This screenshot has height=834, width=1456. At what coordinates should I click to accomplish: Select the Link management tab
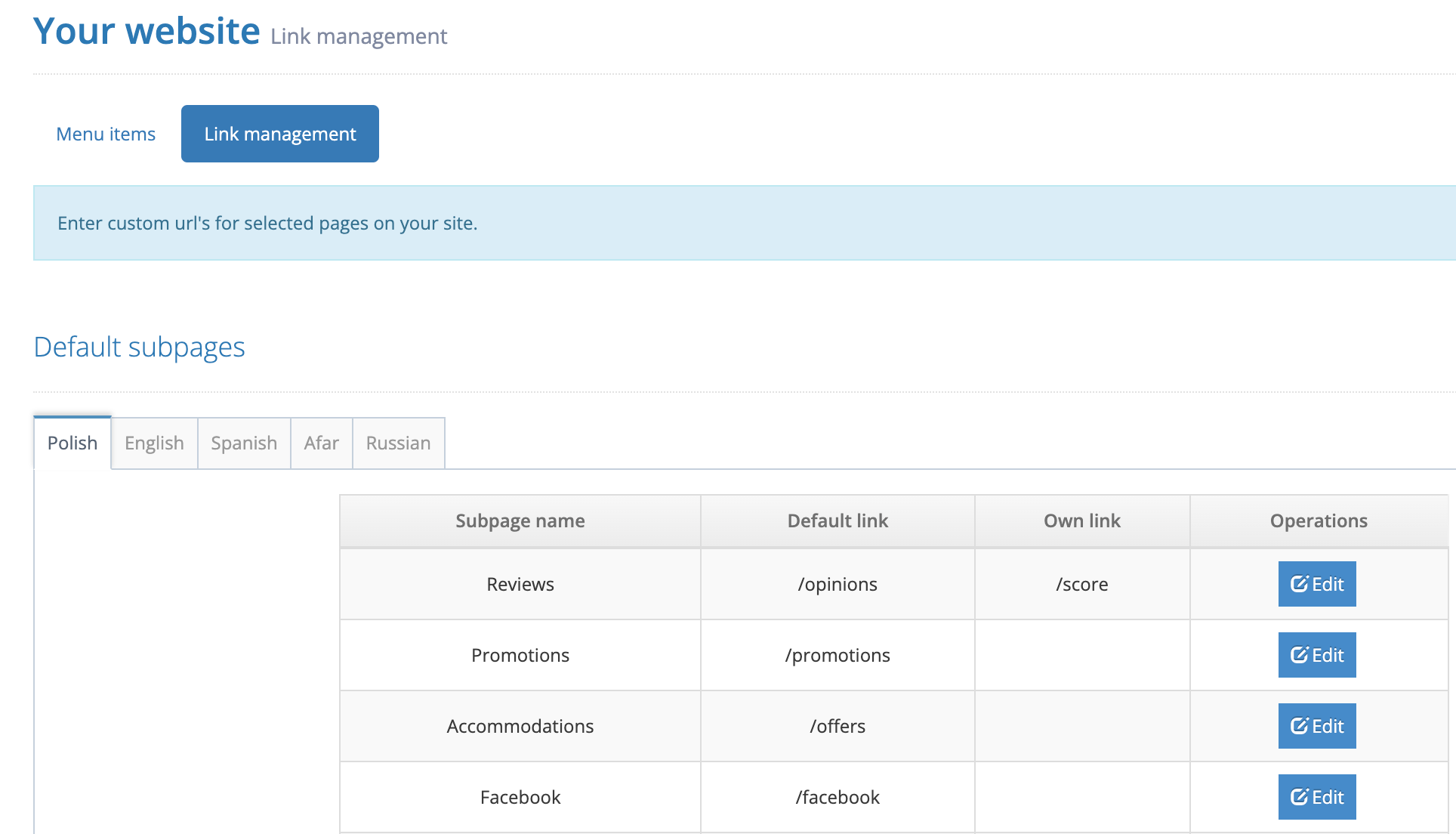pyautogui.click(x=279, y=134)
